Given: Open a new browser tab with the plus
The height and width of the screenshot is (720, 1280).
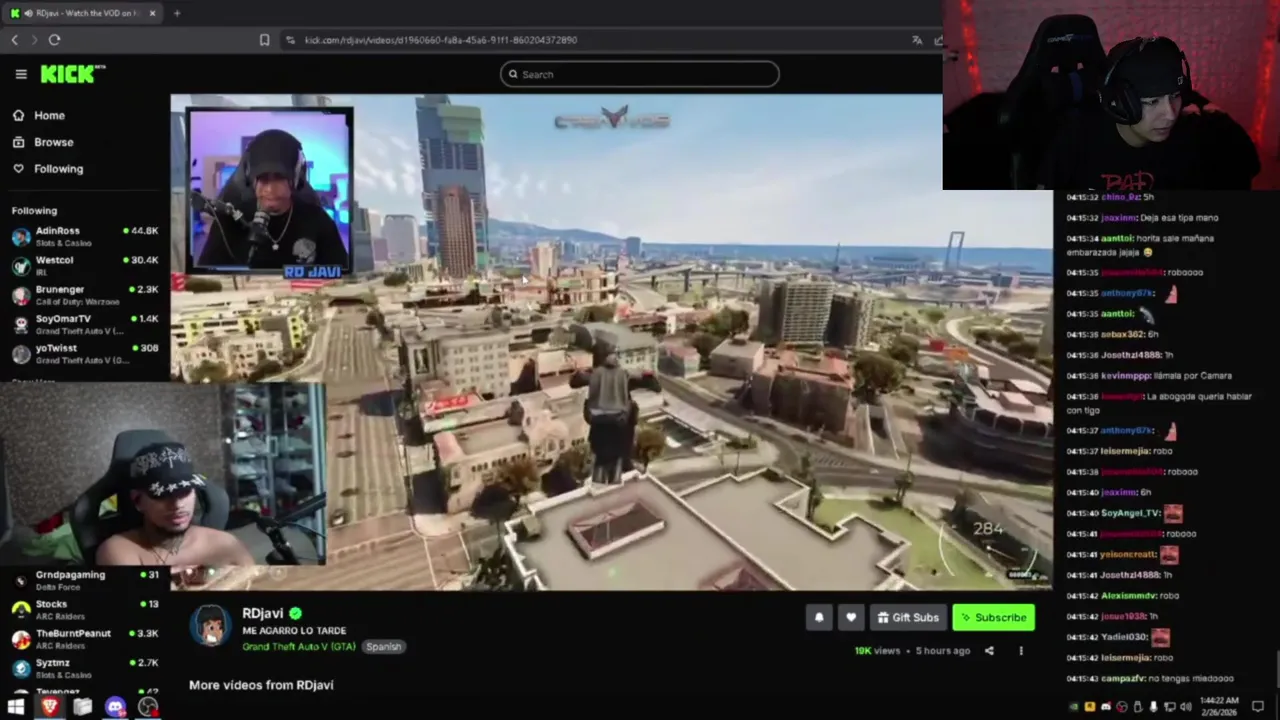Looking at the screenshot, I should click(177, 13).
